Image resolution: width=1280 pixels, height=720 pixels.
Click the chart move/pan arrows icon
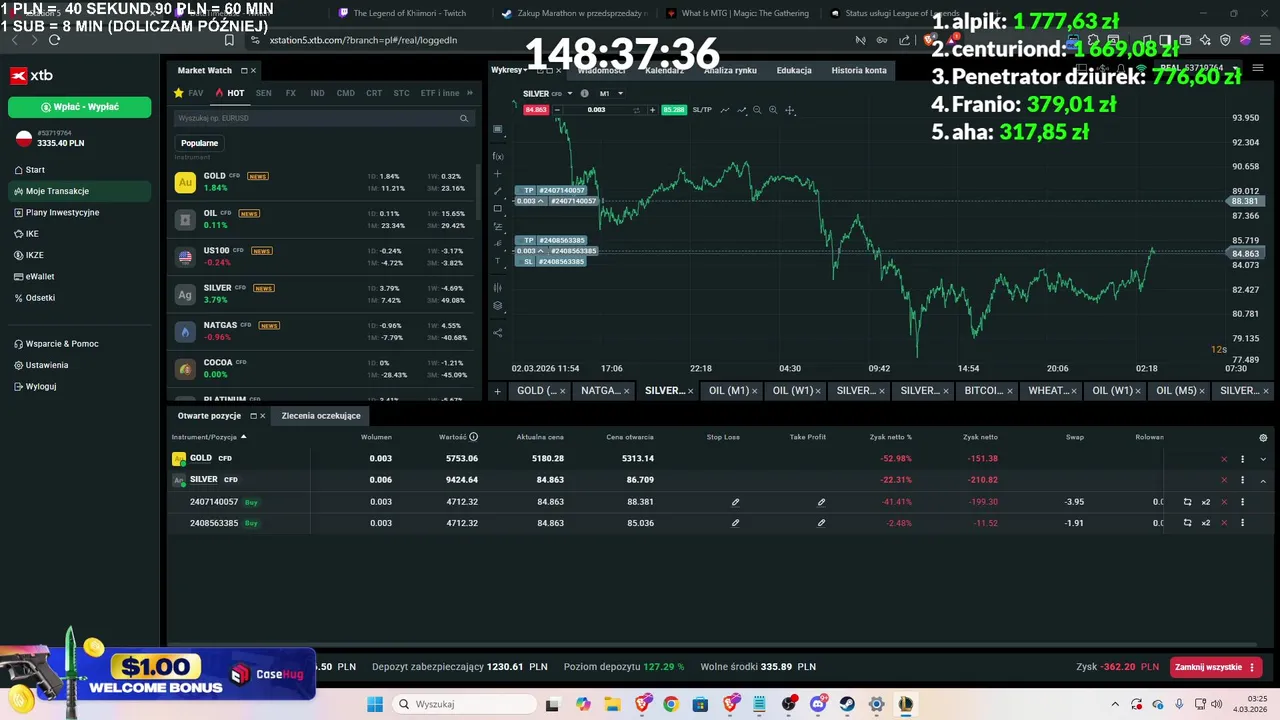(790, 110)
